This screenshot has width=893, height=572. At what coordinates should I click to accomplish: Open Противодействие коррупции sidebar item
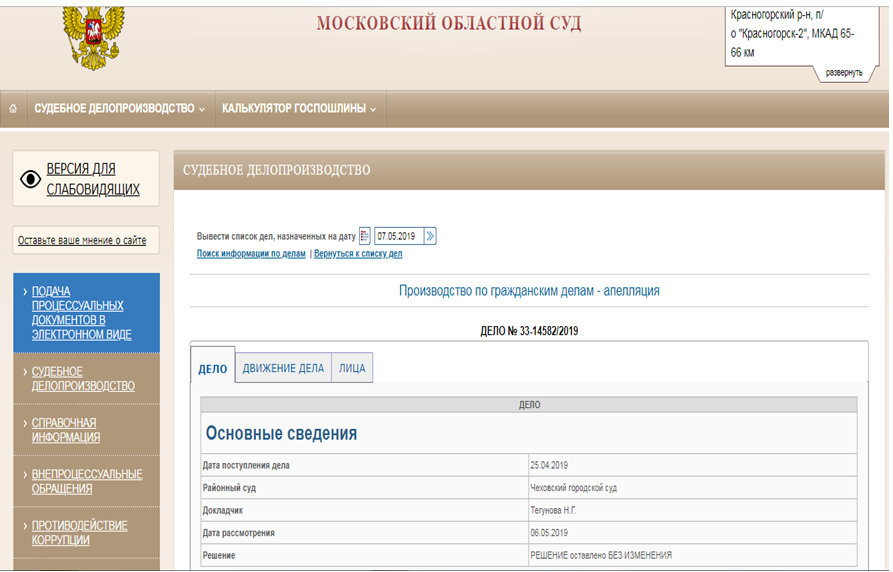[80, 532]
